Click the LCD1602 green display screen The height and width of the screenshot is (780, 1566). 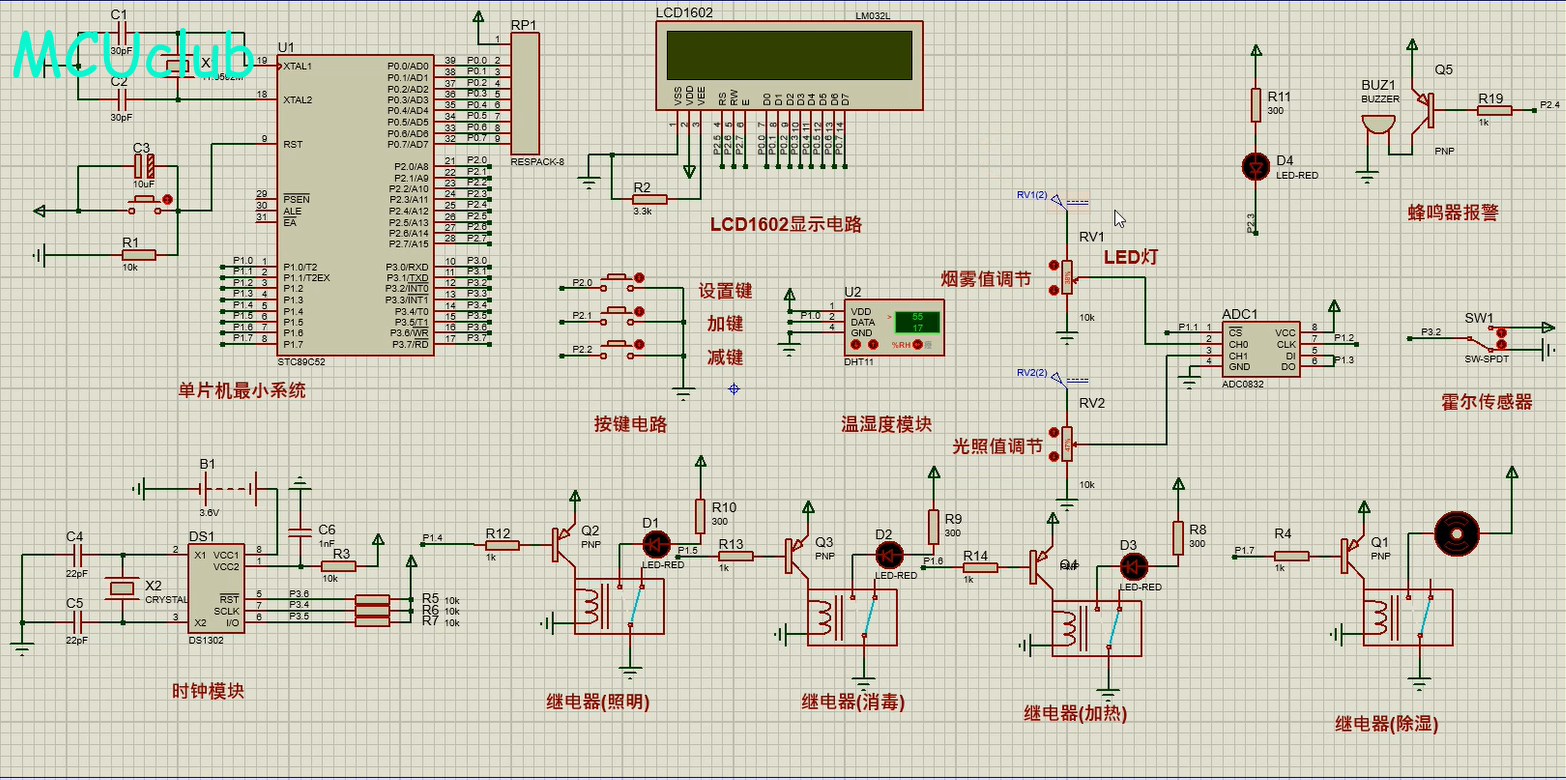tap(789, 55)
